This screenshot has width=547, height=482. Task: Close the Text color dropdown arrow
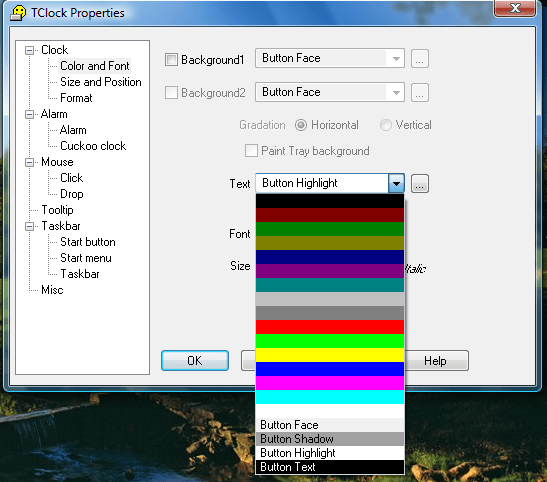click(x=396, y=183)
